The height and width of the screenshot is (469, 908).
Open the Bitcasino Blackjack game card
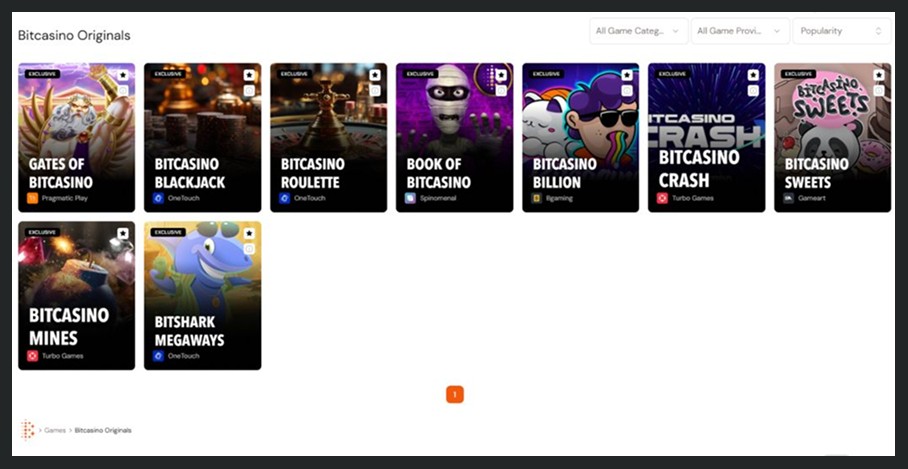tap(203, 138)
